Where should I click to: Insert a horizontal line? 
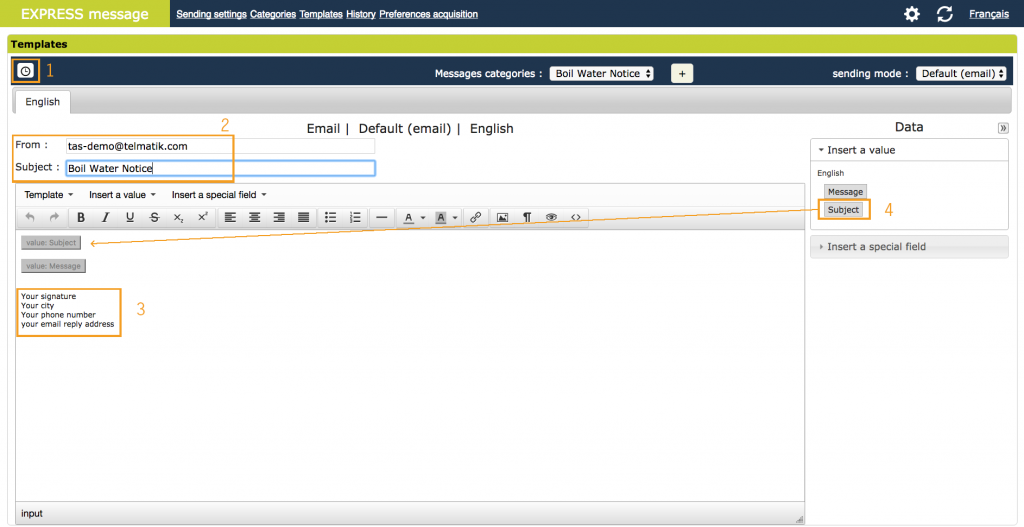coord(382,217)
